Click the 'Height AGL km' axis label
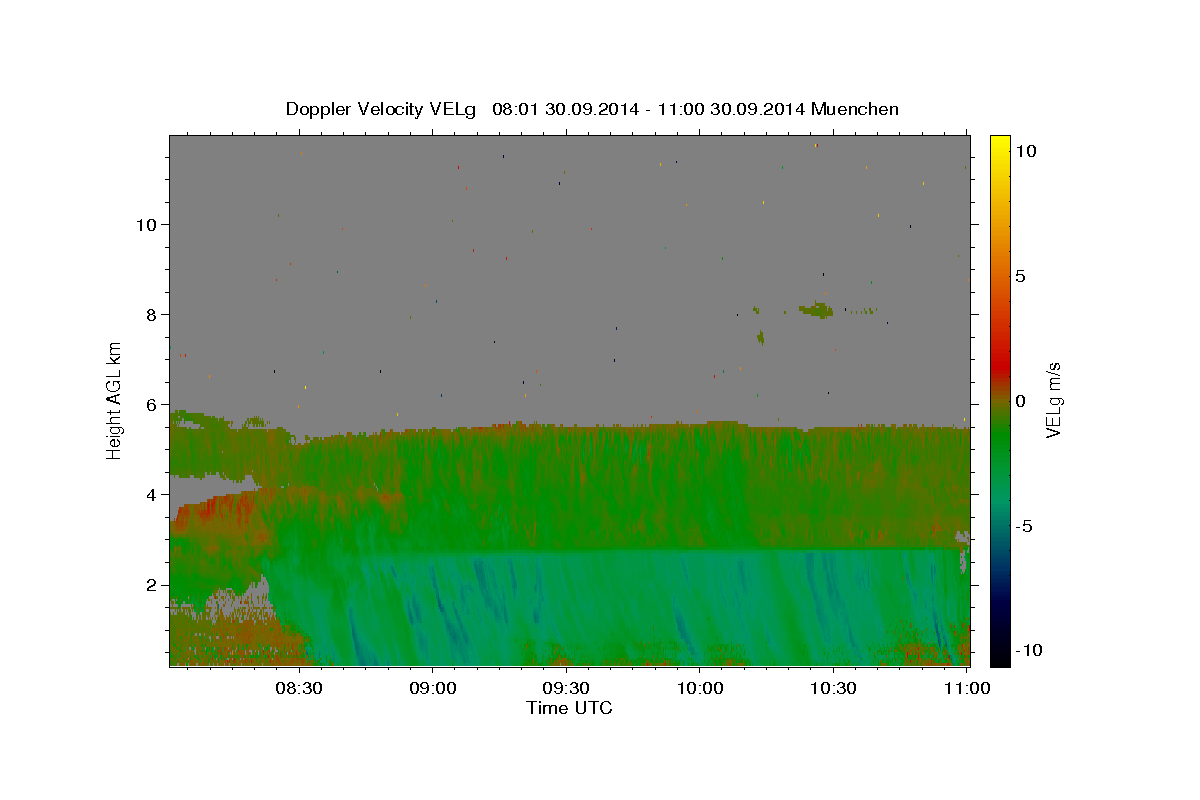 coord(115,399)
